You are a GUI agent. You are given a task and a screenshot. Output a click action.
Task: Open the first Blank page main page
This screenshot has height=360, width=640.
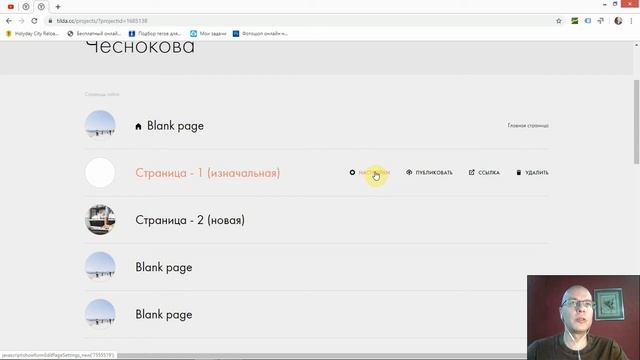click(175, 126)
